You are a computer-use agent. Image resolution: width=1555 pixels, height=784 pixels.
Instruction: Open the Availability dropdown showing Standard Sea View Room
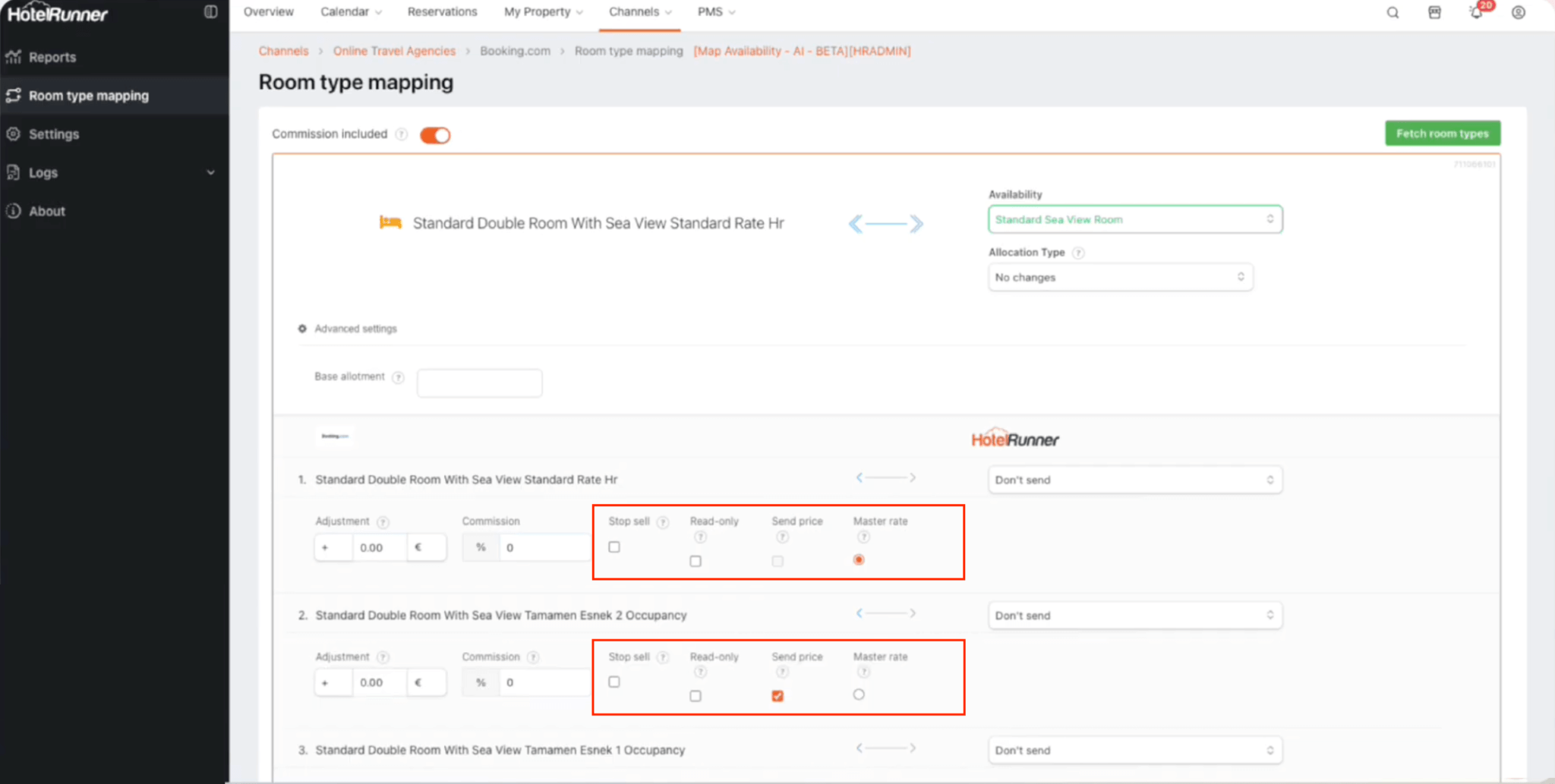tap(1134, 219)
